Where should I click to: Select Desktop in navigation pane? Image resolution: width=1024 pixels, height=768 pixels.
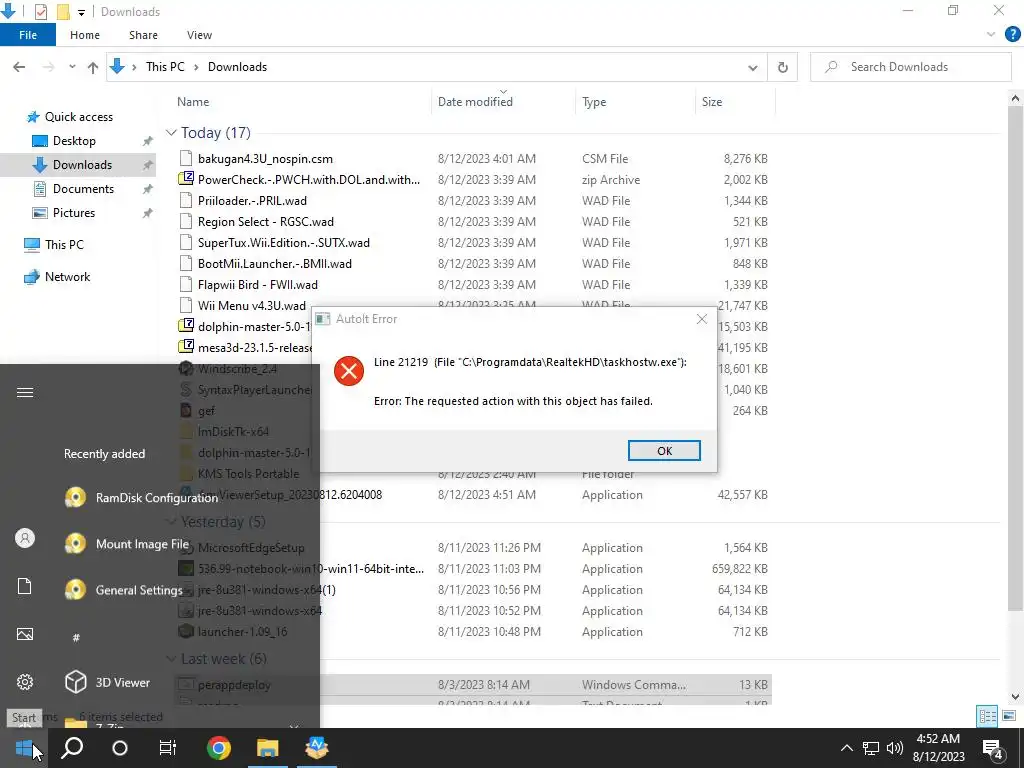(74, 141)
